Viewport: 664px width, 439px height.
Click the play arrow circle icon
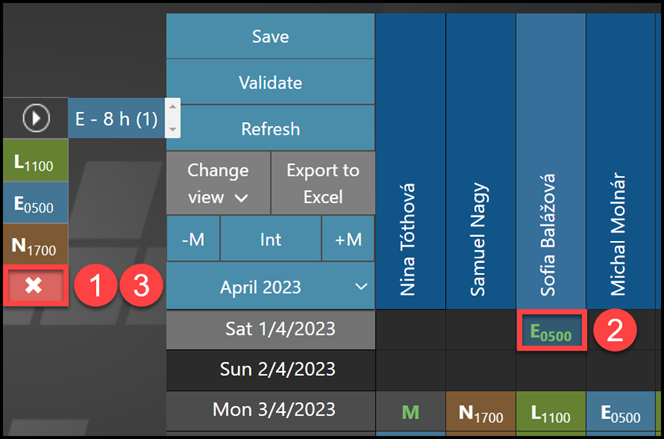point(36,119)
